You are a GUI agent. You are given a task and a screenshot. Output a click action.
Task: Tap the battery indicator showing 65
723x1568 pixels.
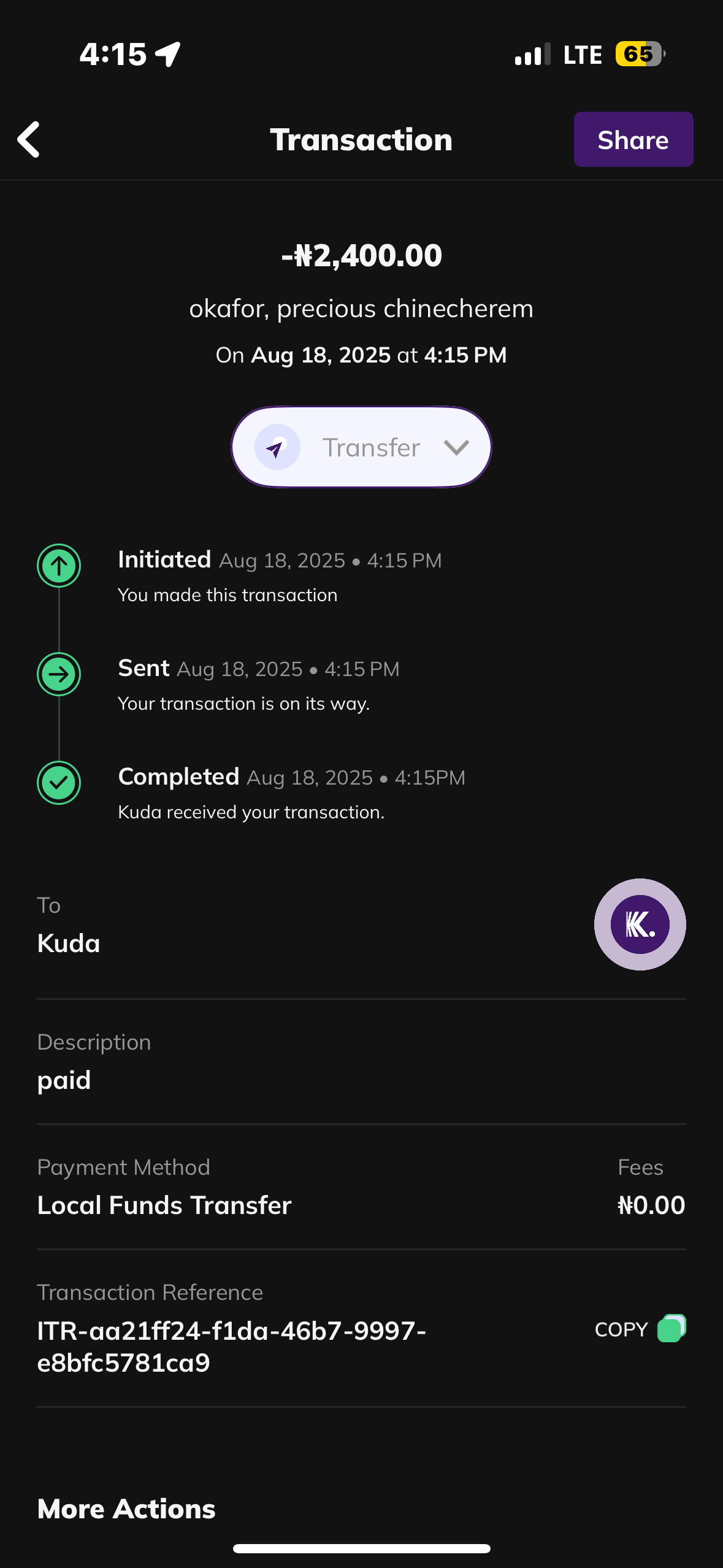point(640,54)
